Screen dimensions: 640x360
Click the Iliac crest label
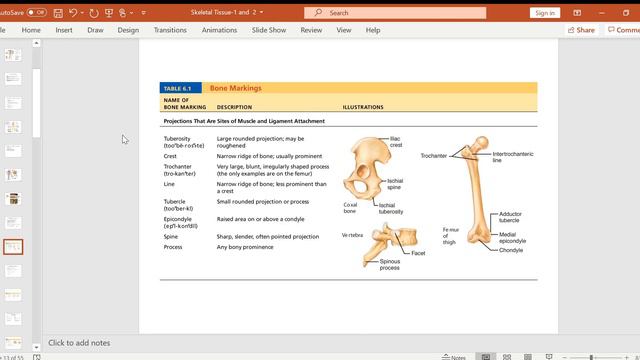(396, 142)
